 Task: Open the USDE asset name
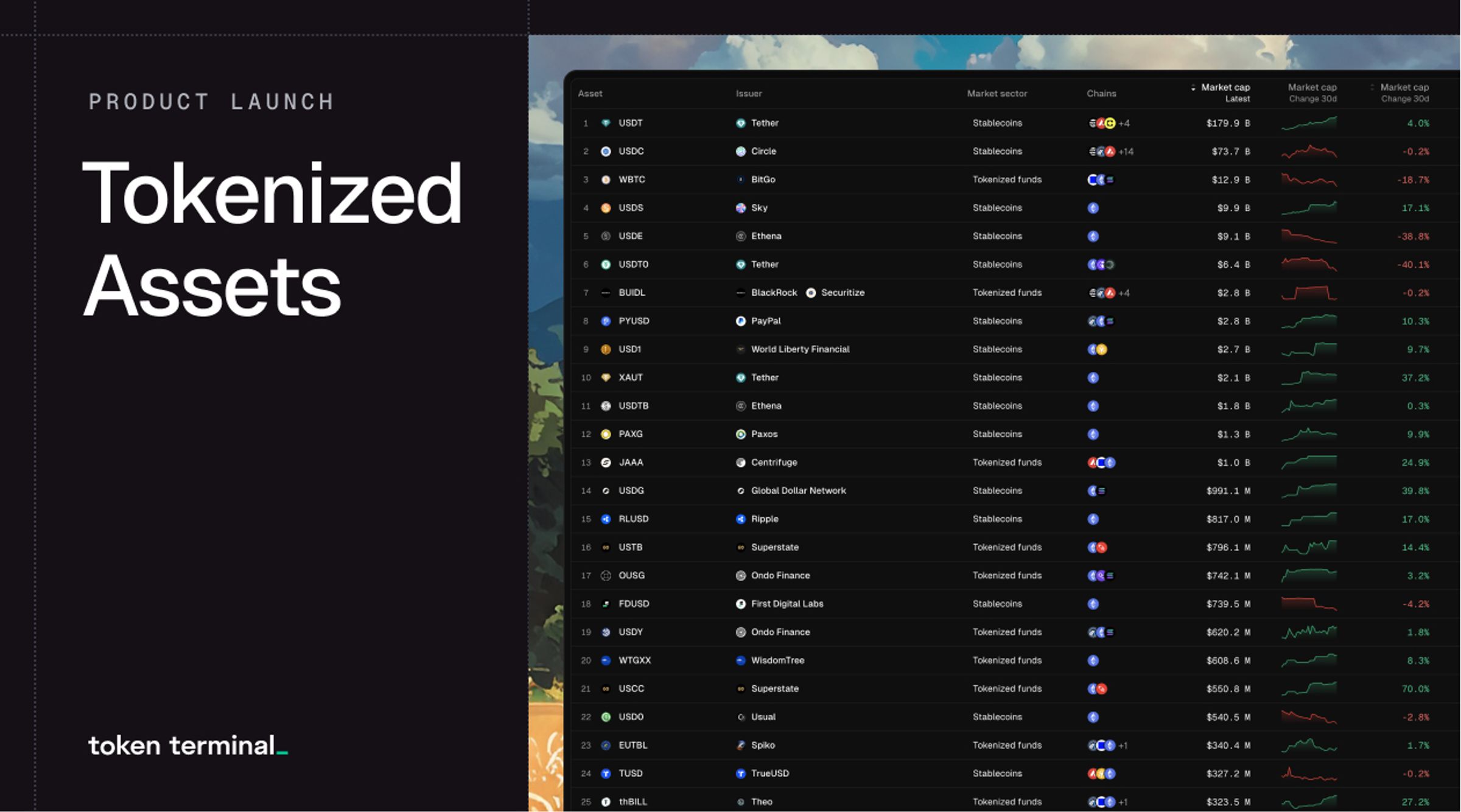[x=631, y=236]
